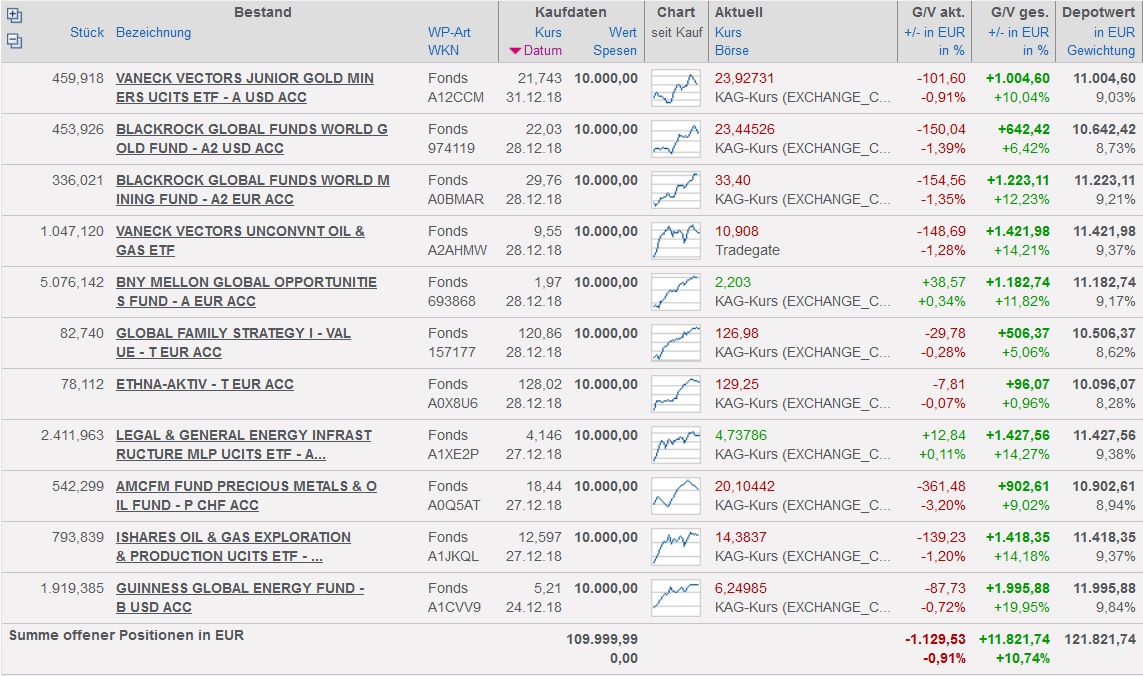This screenshot has height=676, width=1143.
Task: Click total gain sum +11.821,74
Action: [x=1014, y=640]
